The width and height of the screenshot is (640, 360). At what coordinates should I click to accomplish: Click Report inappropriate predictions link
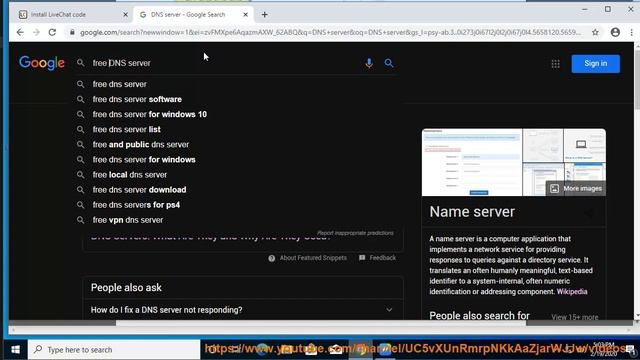[355, 233]
